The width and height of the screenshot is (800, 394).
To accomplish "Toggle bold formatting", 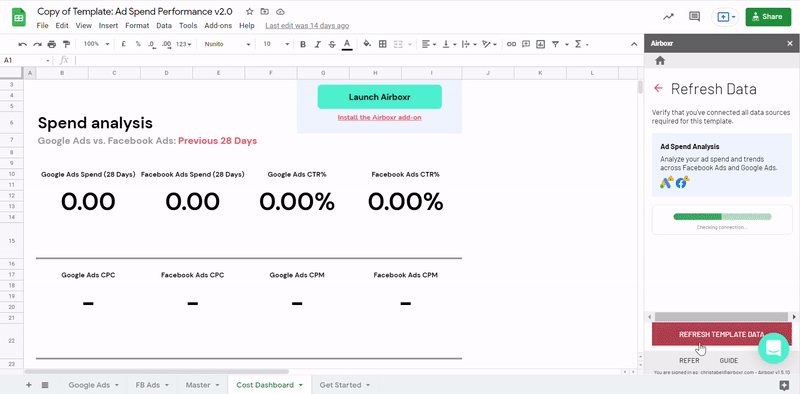I will 303,44.
